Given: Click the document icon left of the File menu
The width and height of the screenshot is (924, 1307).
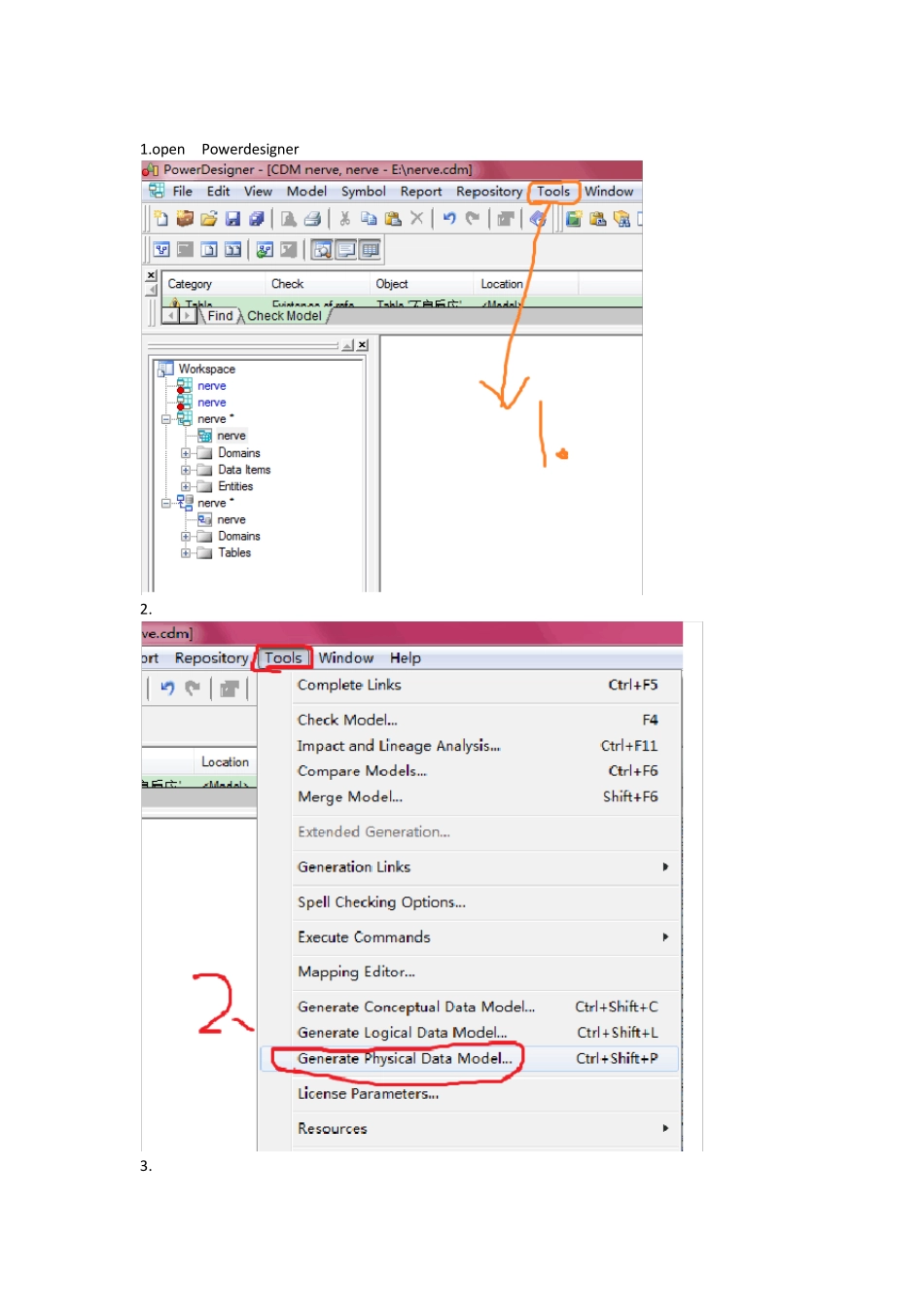Looking at the screenshot, I should click(157, 191).
